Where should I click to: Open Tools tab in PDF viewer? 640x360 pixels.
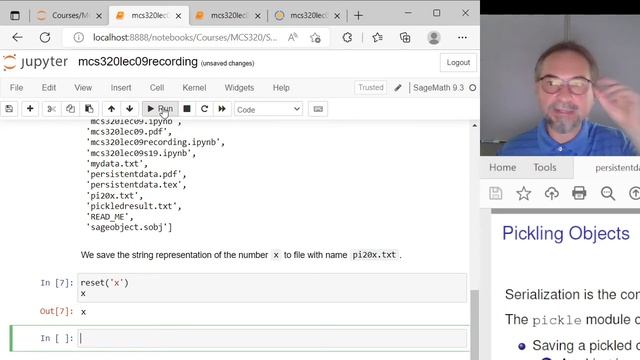544,167
